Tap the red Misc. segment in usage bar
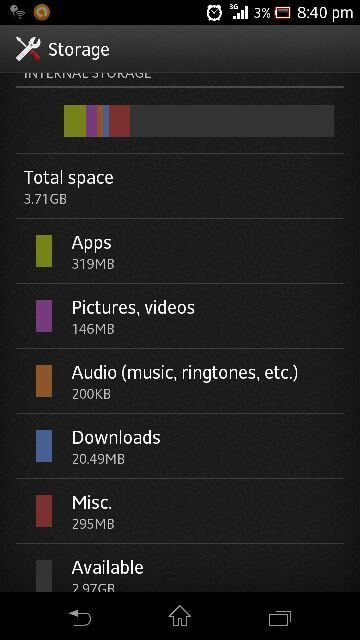This screenshot has width=360, height=640. click(x=120, y=121)
